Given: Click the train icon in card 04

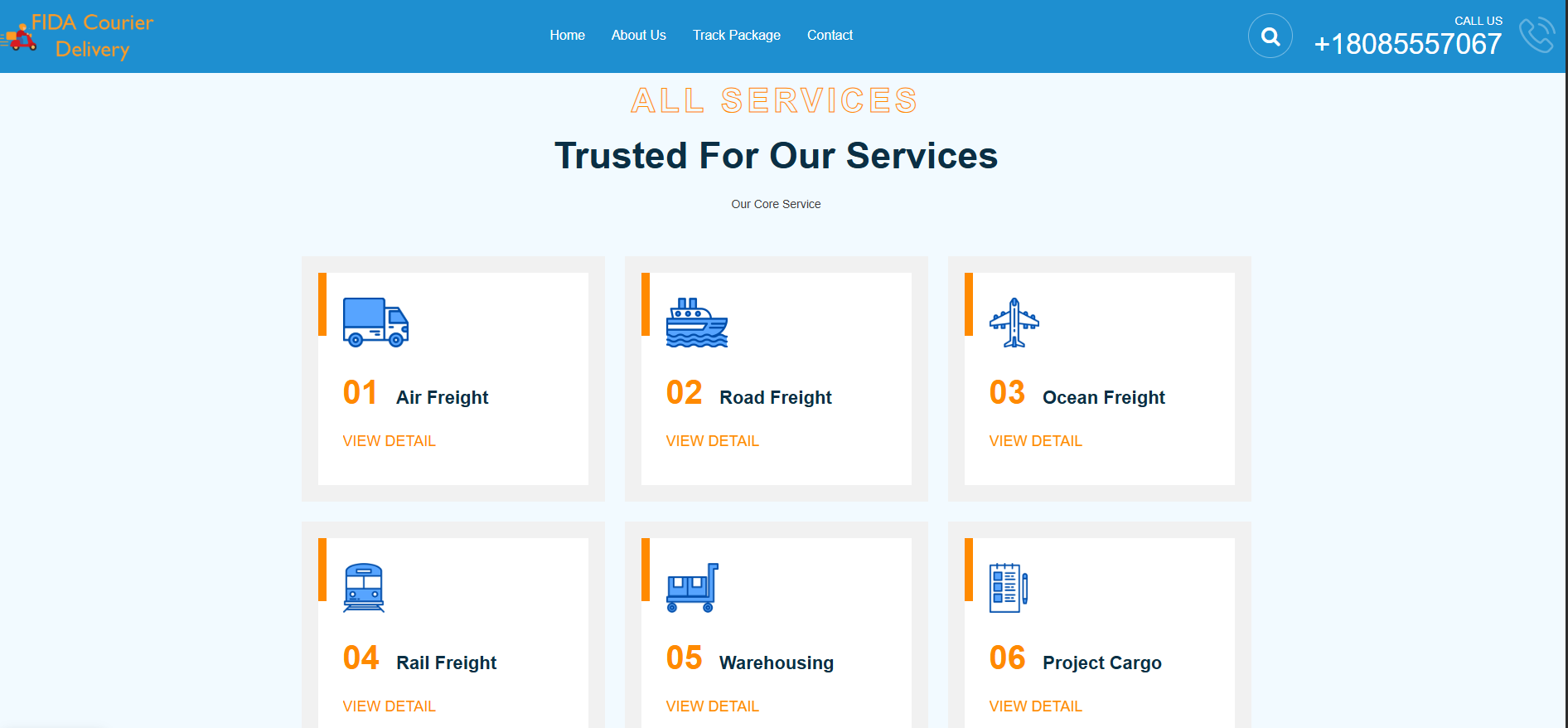Looking at the screenshot, I should point(364,588).
